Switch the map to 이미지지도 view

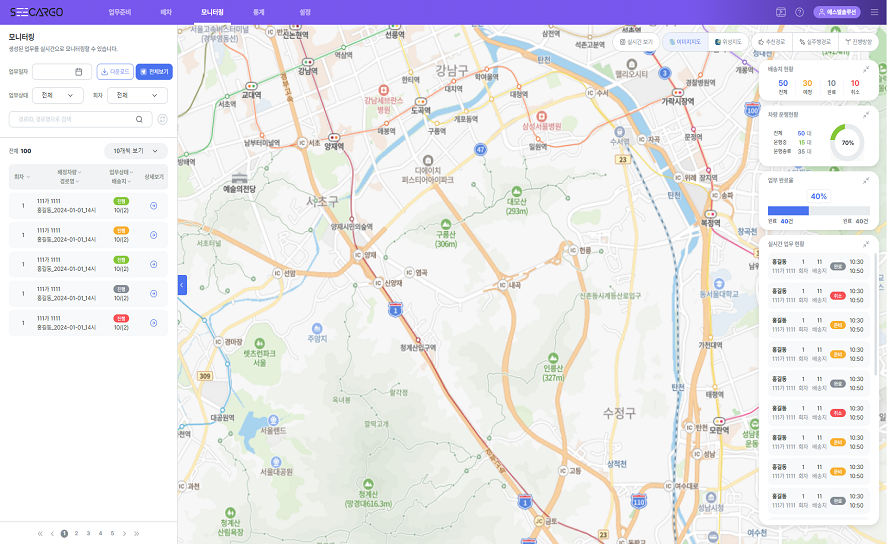(687, 43)
